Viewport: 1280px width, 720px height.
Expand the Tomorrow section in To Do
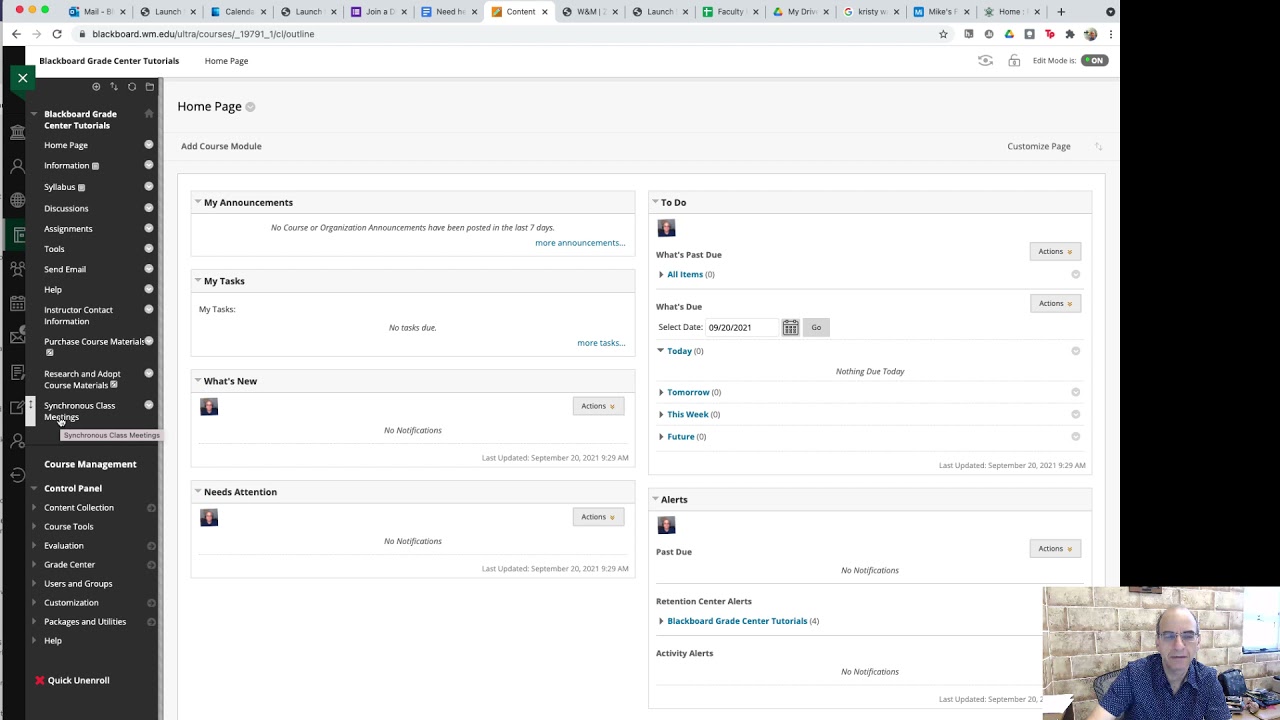coord(661,393)
